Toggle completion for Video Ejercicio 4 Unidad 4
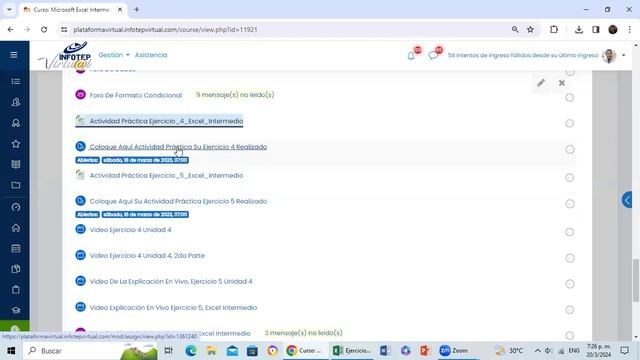This screenshot has height=360, width=640. tap(570, 232)
